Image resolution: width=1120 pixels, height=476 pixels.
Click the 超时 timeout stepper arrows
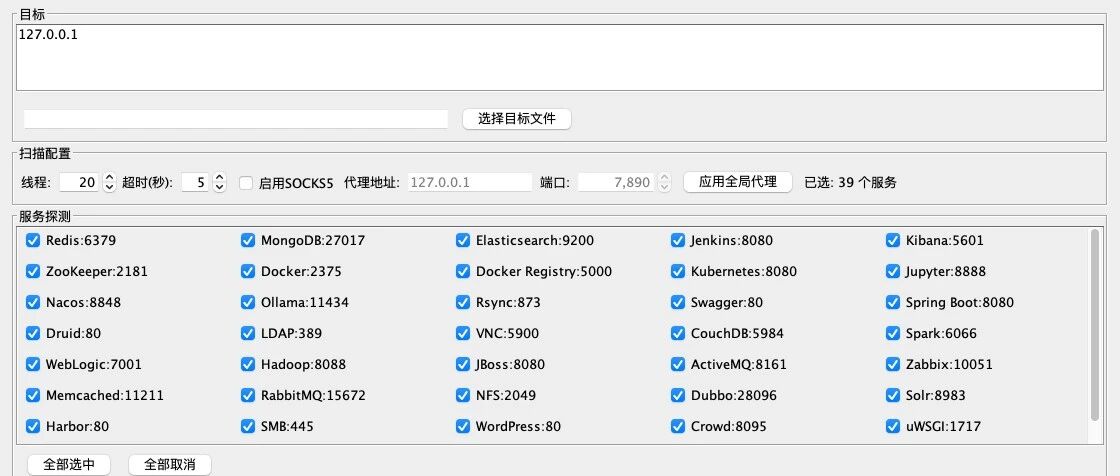point(220,182)
